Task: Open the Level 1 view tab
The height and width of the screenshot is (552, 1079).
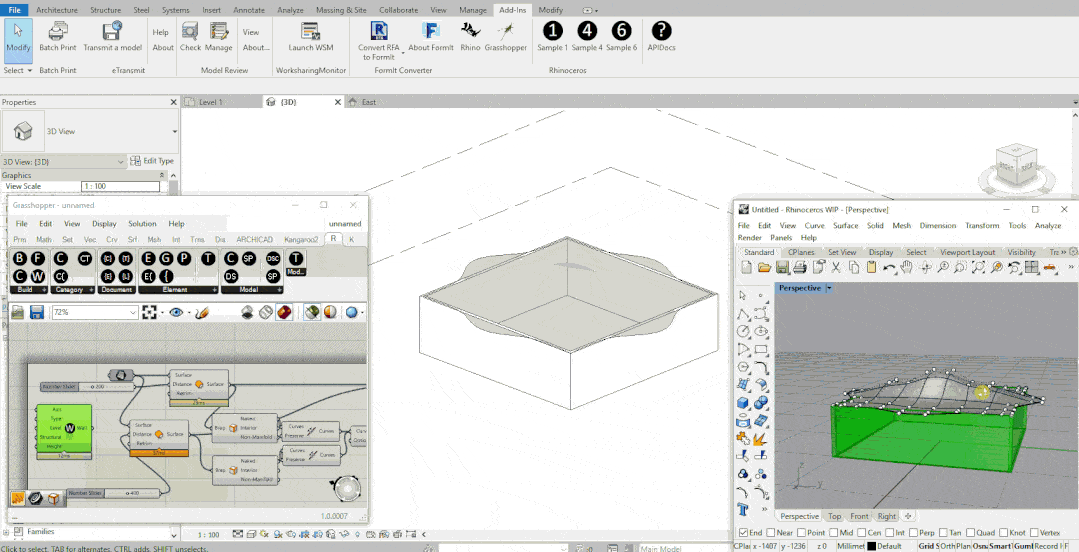Action: tap(210, 102)
